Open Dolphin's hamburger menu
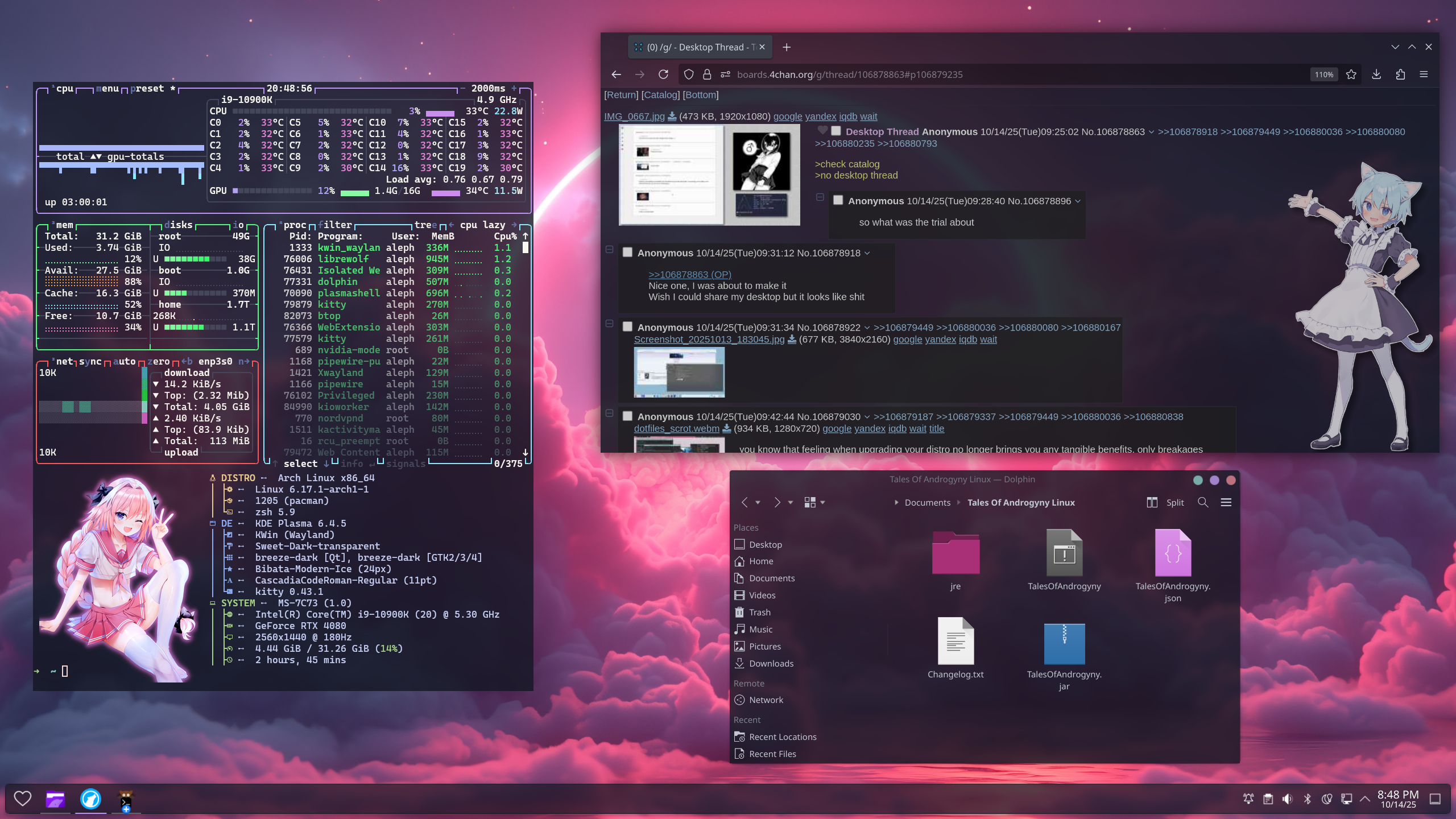Viewport: 1456px width, 819px height. 1226,502
